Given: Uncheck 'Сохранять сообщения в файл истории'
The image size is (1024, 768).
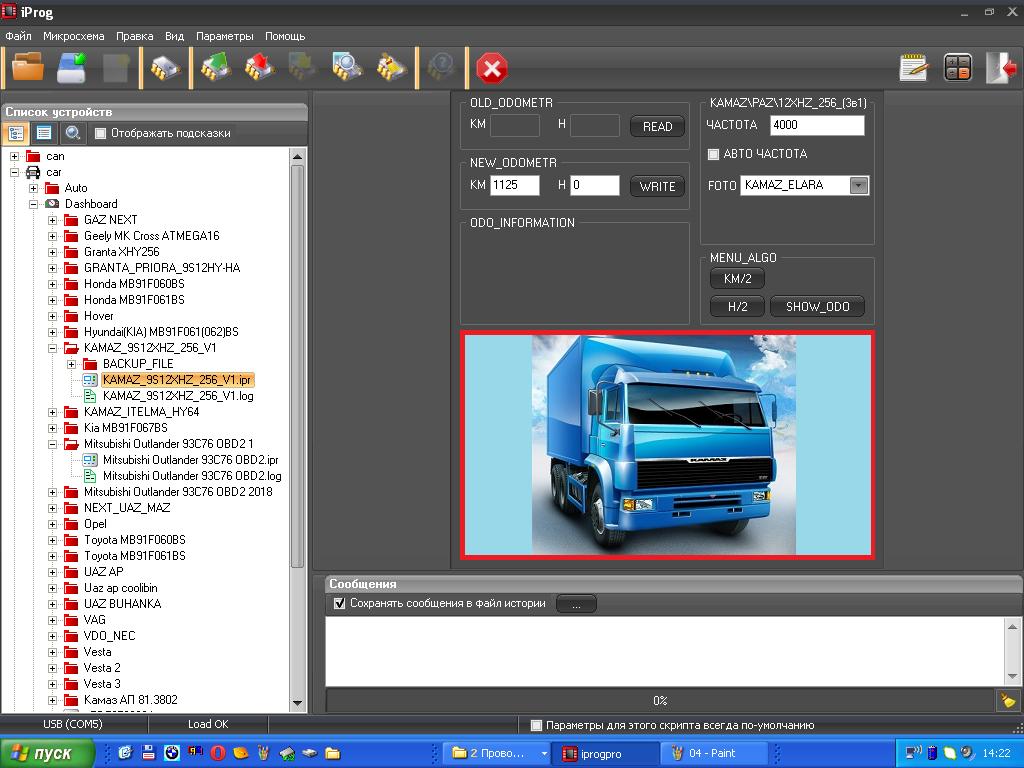Looking at the screenshot, I should pos(340,603).
